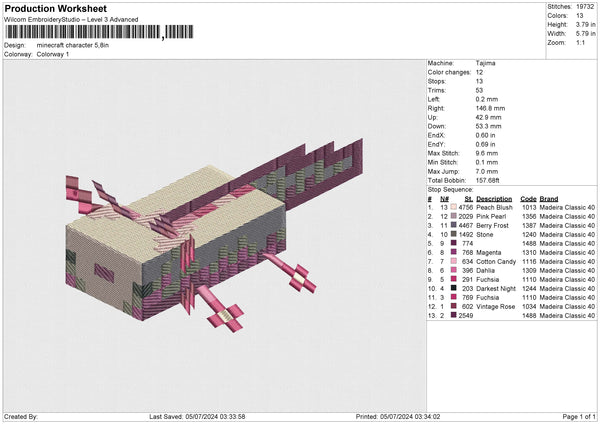
Task: Click the thread code '1310'
Action: tap(529, 253)
